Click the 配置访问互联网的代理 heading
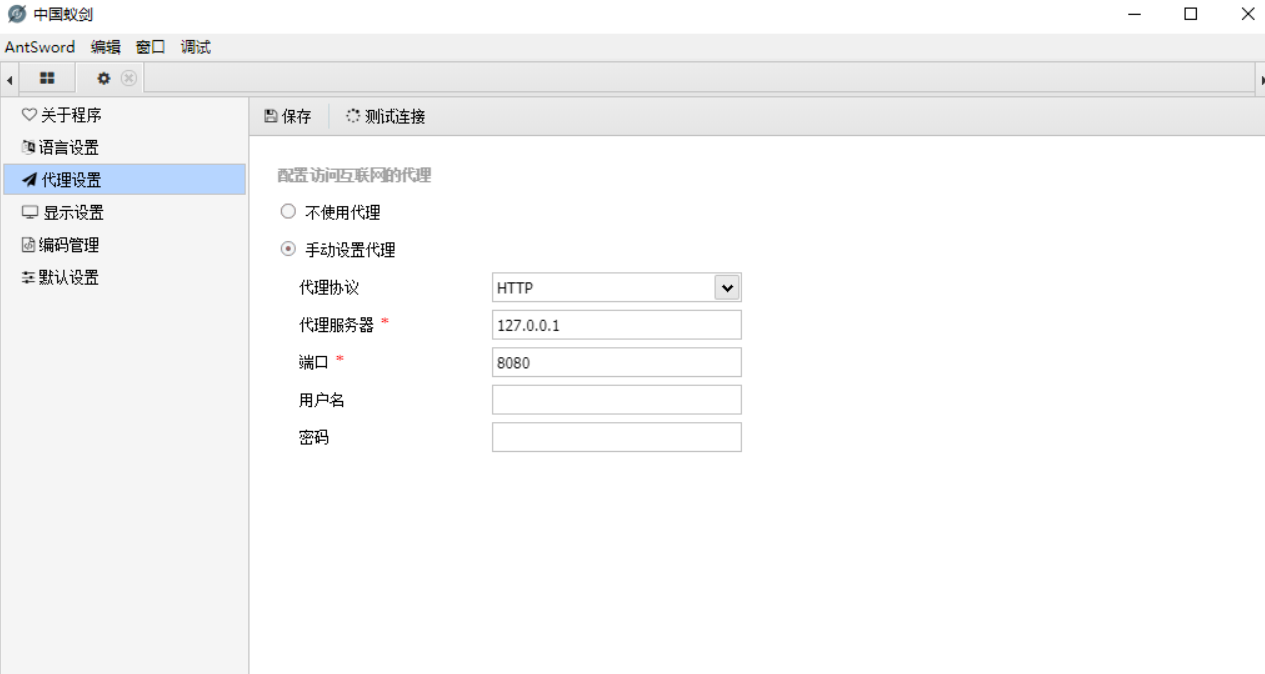This screenshot has width=1265, height=674. (x=354, y=175)
